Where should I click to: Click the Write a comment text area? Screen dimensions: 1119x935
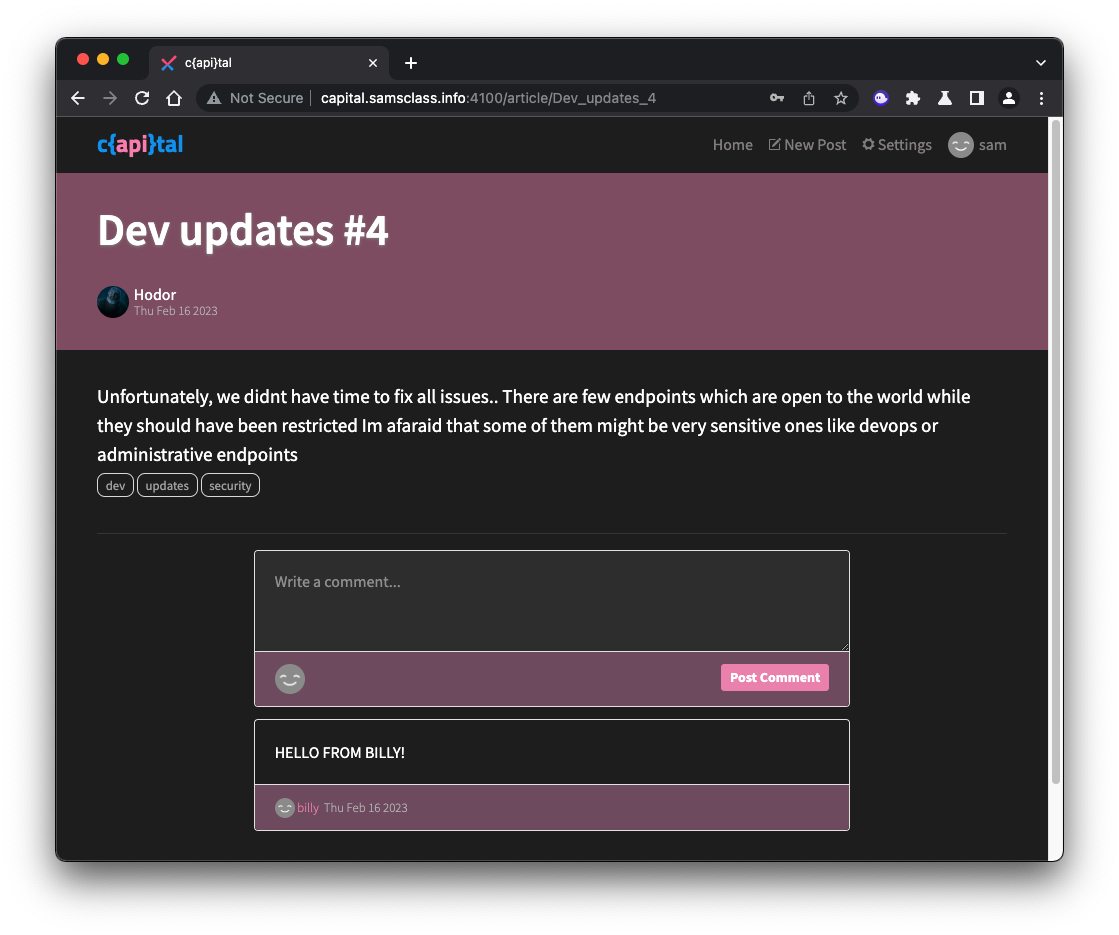[551, 601]
